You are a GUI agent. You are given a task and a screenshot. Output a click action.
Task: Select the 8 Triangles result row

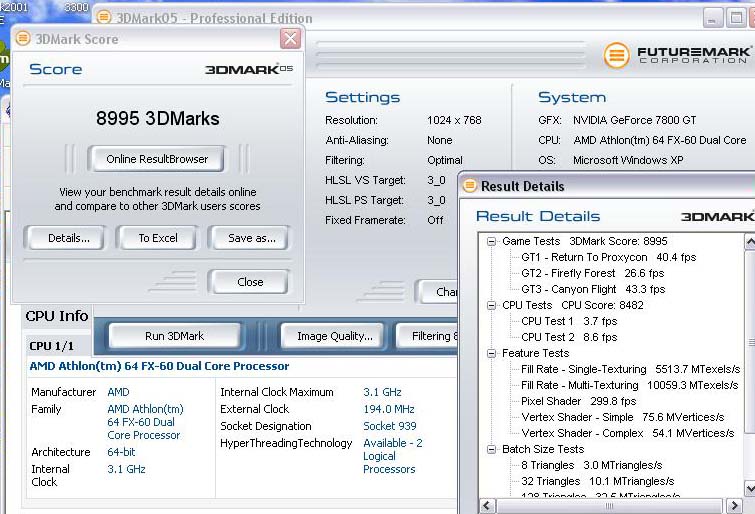click(592, 465)
